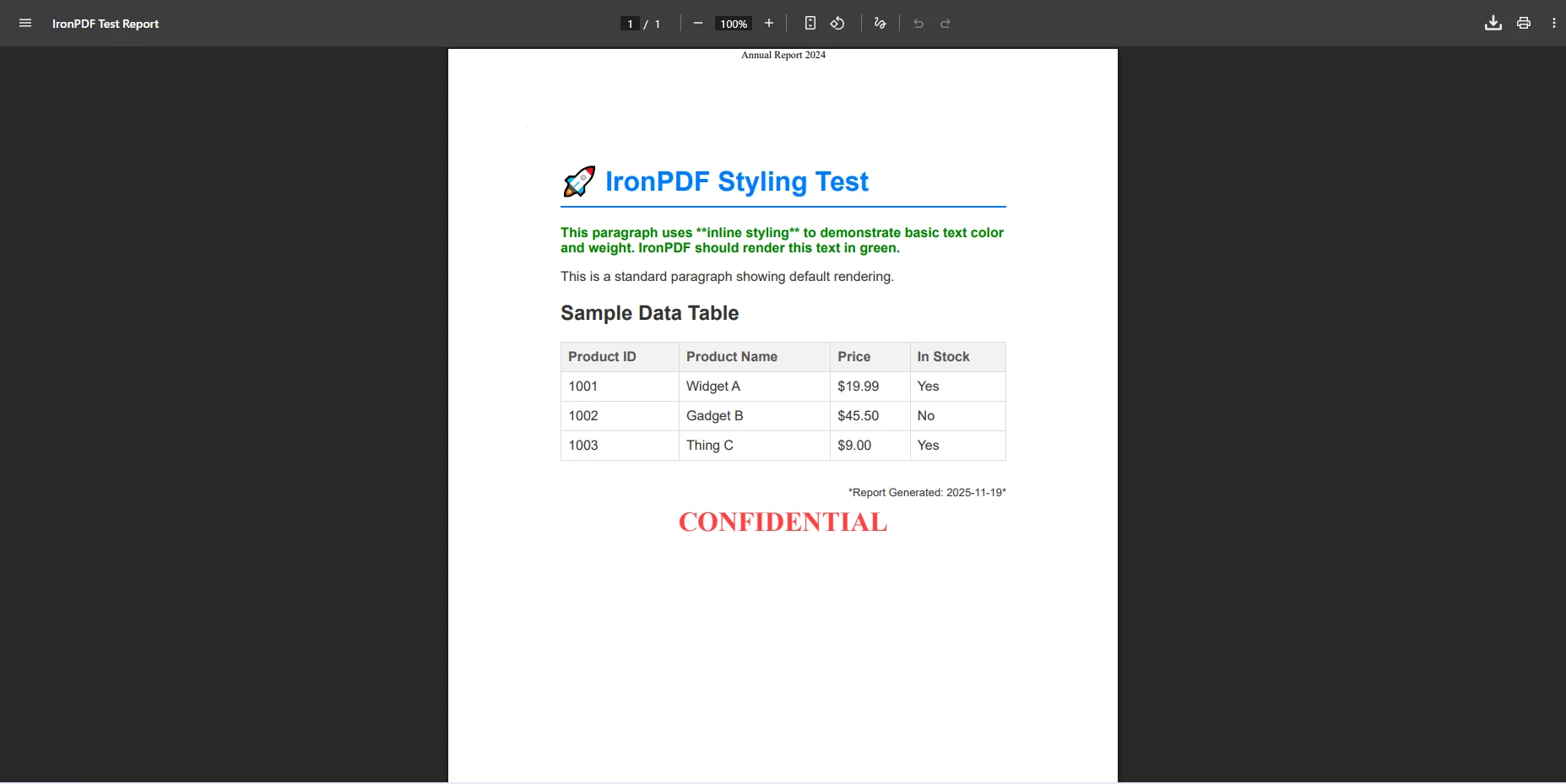1566x784 pixels.
Task: Redo the last annotation
Action: pos(945,23)
